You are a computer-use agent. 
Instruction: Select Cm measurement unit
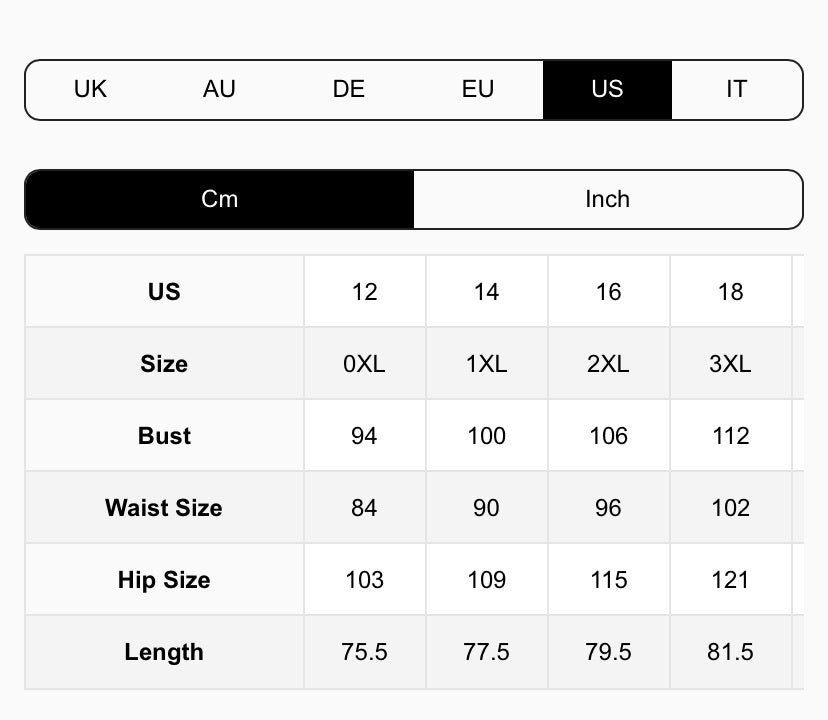pos(219,199)
